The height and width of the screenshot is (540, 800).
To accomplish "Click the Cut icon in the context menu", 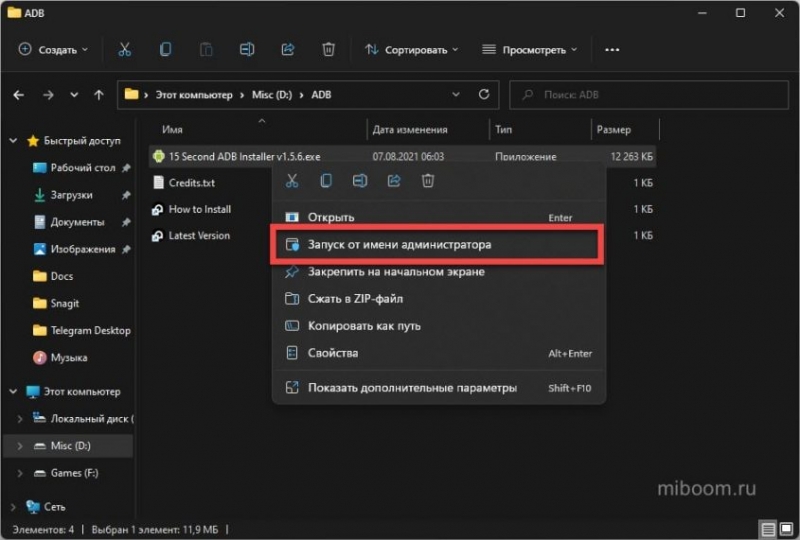I will [x=292, y=181].
